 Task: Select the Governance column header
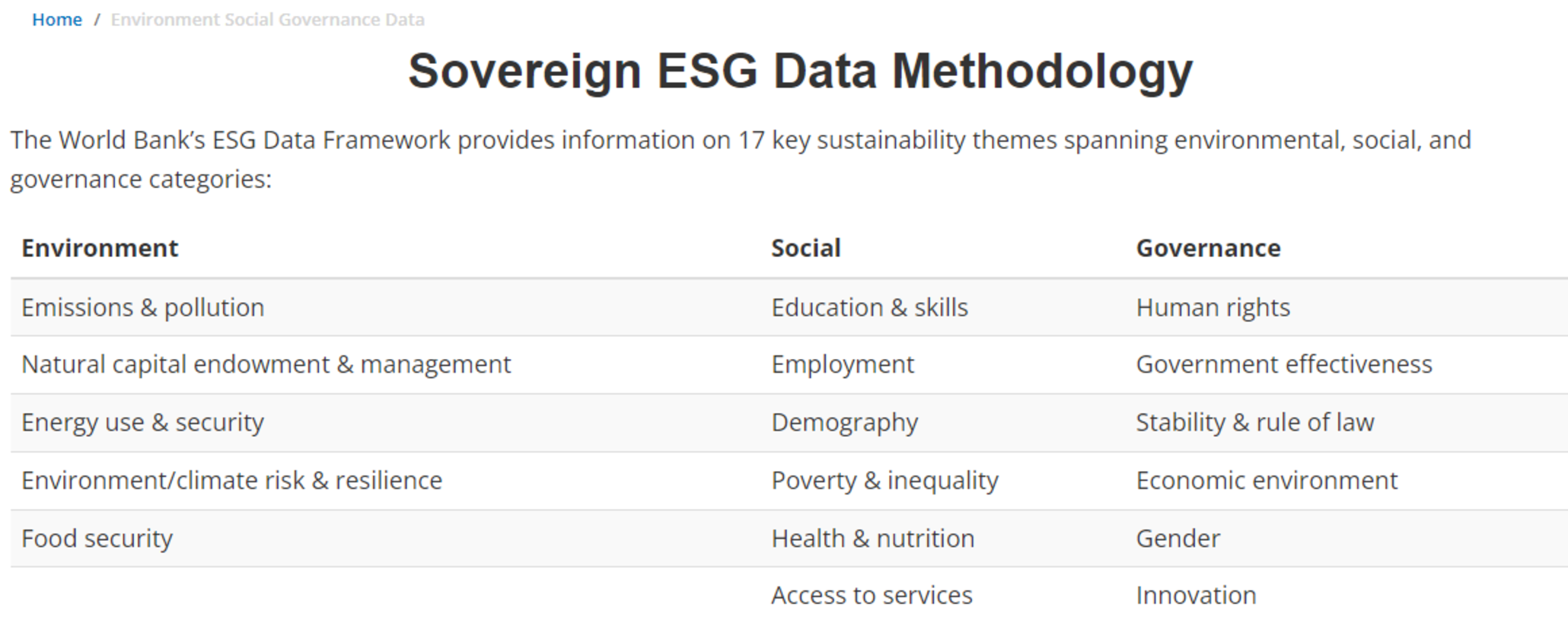1209,248
